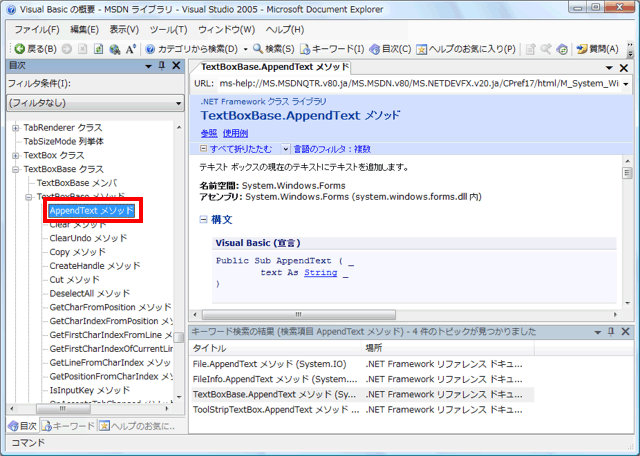This screenshot has width=640, height=456.
Task: Open the String type link in code
Action: tap(320, 272)
